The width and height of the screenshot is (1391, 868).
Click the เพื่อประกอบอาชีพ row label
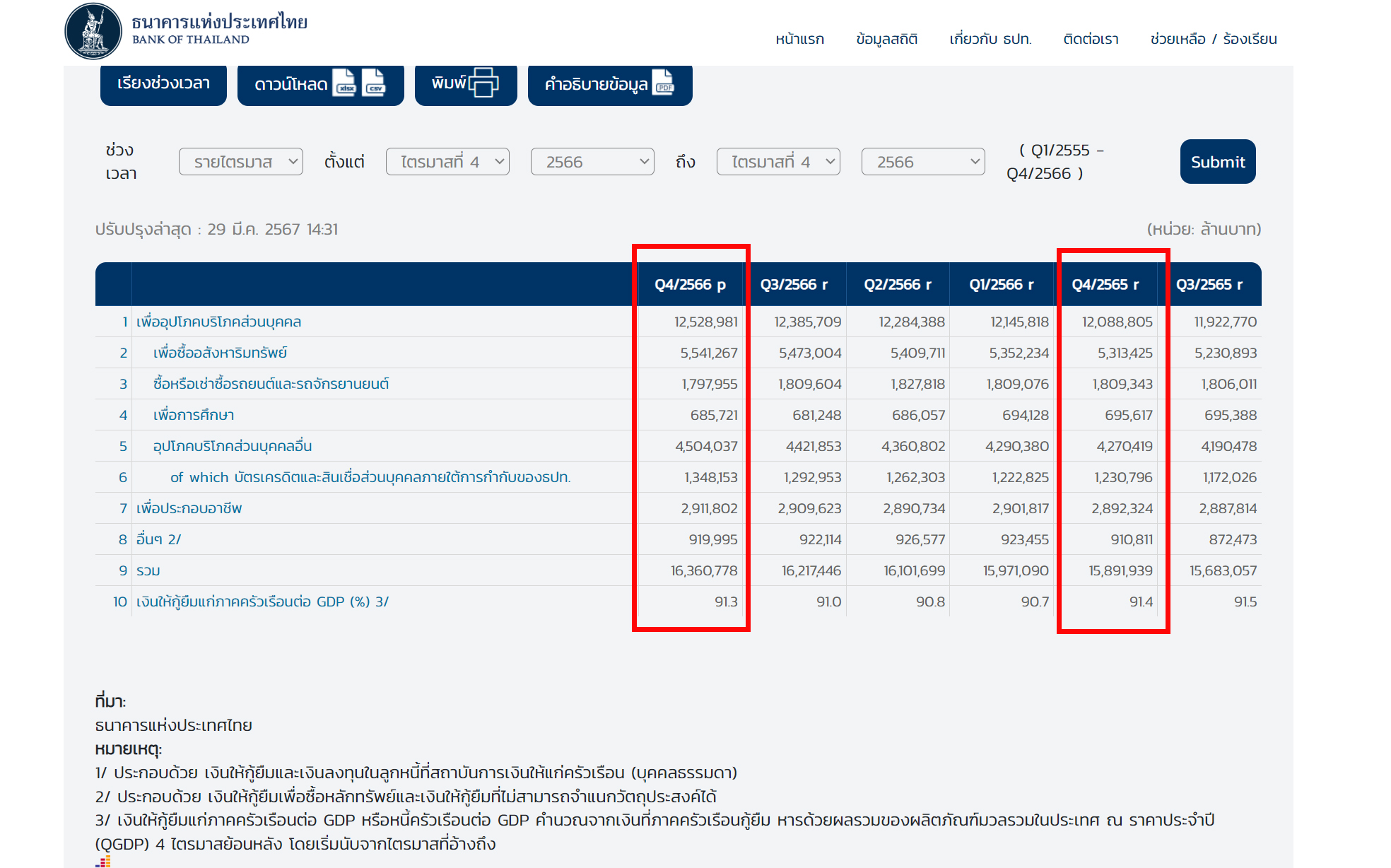coord(189,508)
